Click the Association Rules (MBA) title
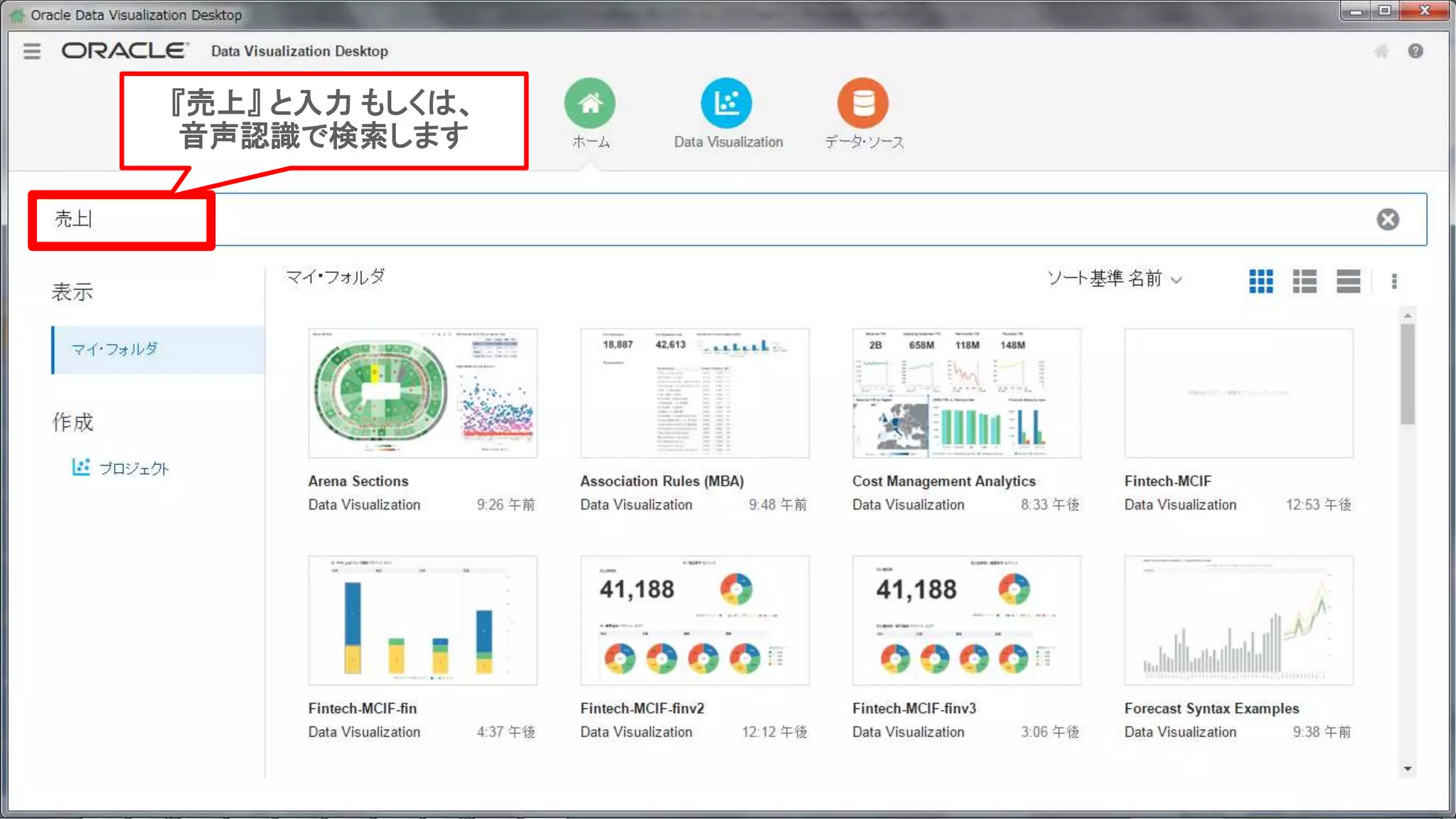Screen dimensions: 1456x819 pos(662,481)
